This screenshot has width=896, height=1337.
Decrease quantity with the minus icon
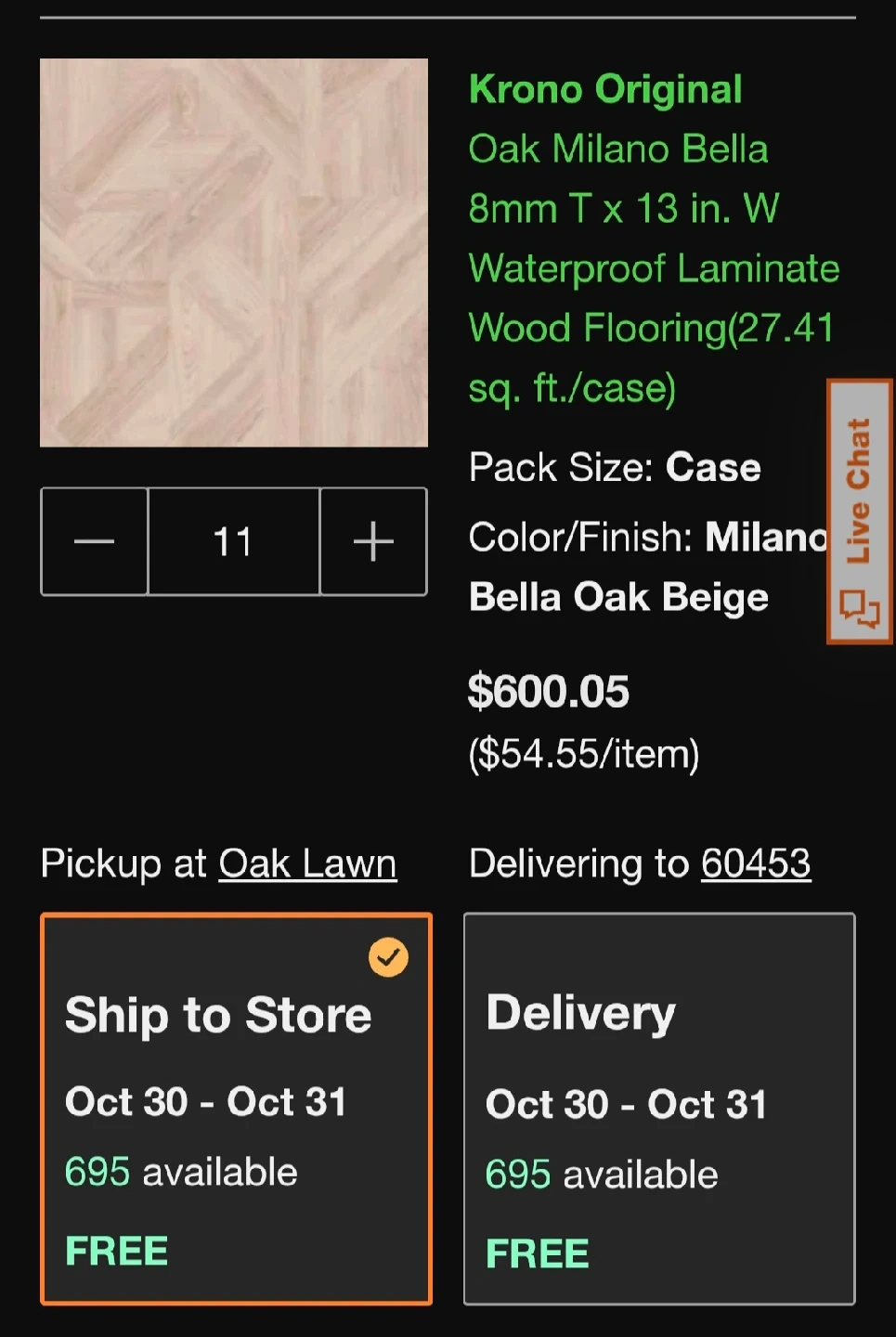[x=94, y=541]
